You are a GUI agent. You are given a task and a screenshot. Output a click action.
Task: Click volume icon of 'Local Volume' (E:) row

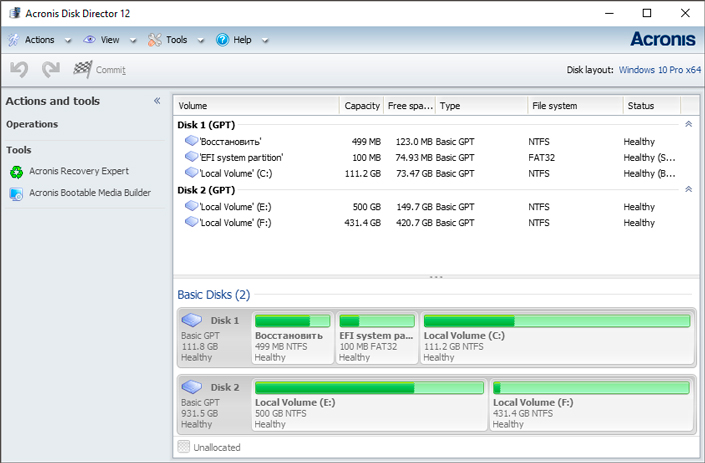(192, 206)
